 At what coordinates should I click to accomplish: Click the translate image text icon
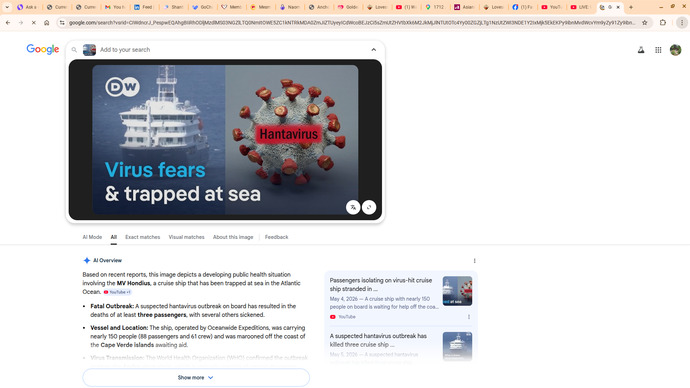tap(353, 207)
